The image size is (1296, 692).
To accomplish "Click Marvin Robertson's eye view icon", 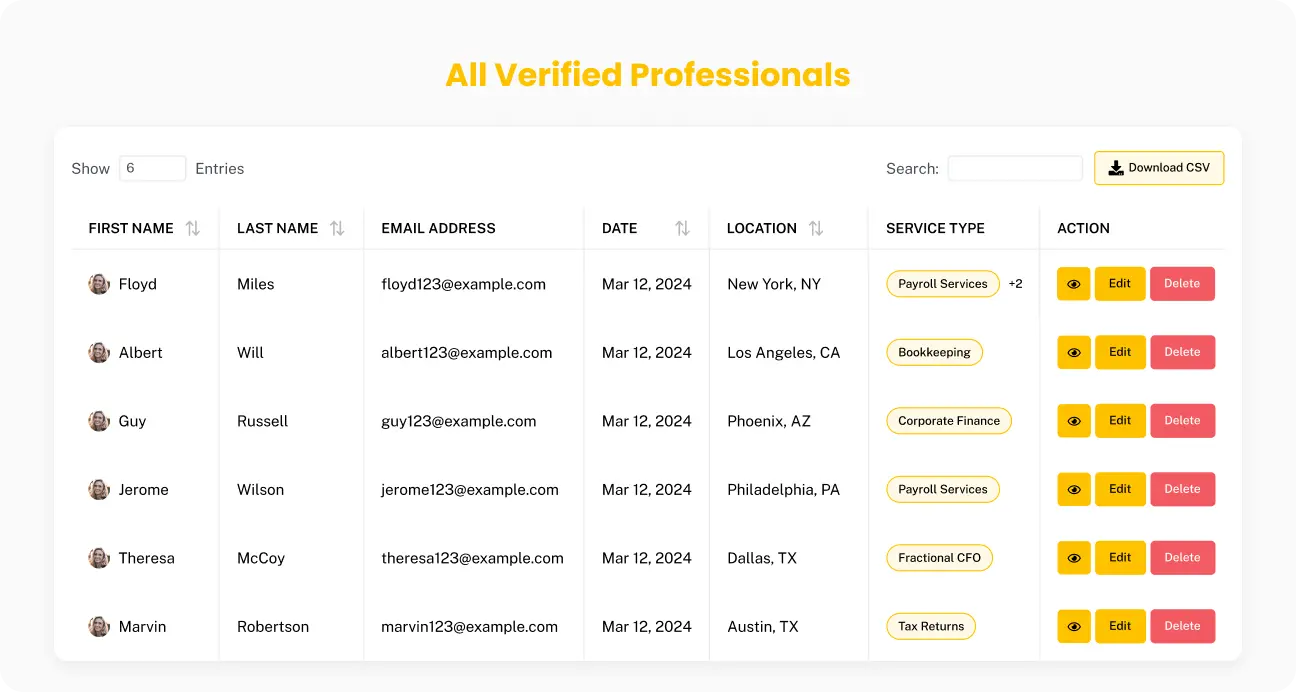I will click(x=1074, y=626).
